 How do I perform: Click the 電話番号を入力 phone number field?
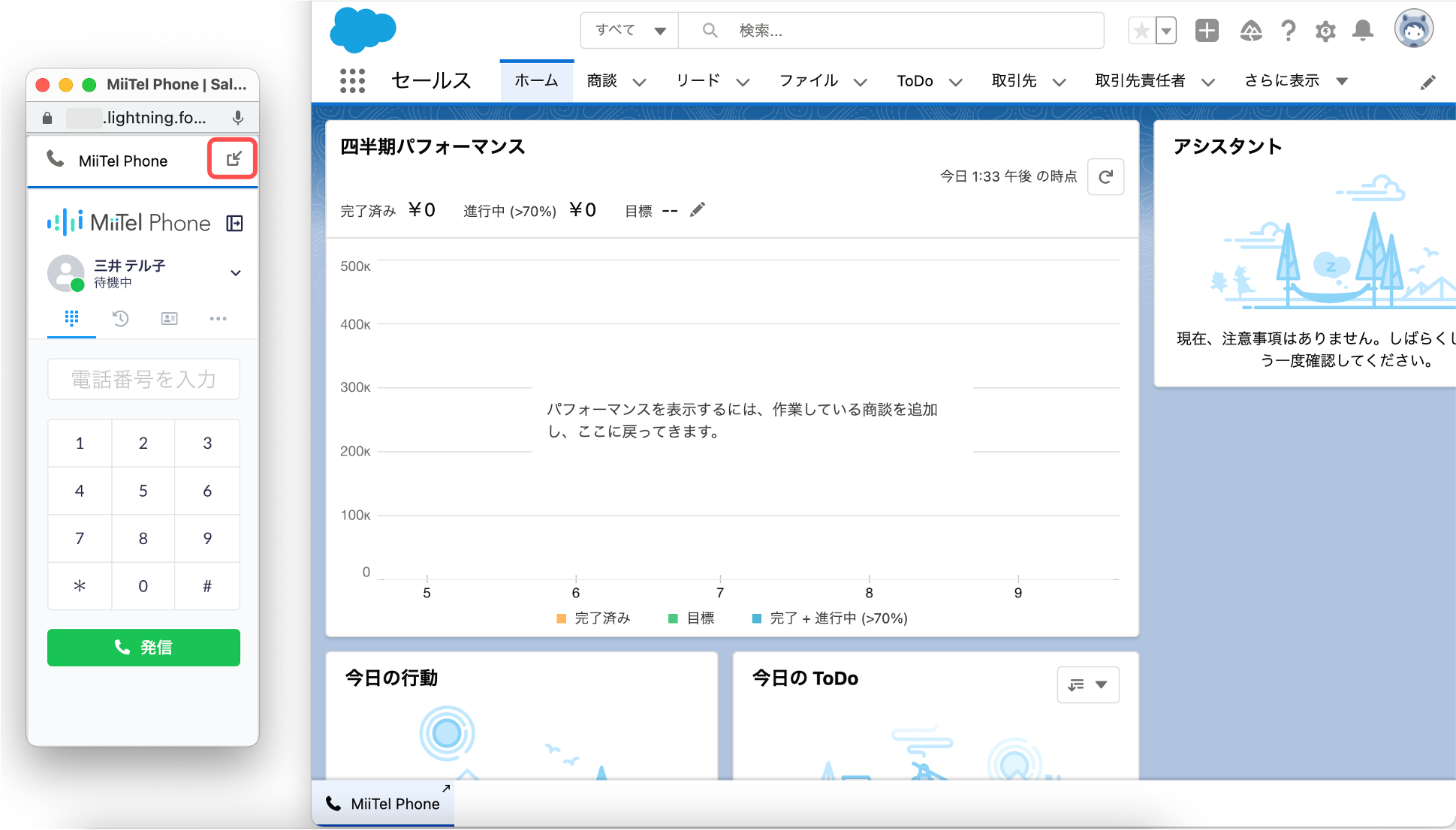[143, 380]
